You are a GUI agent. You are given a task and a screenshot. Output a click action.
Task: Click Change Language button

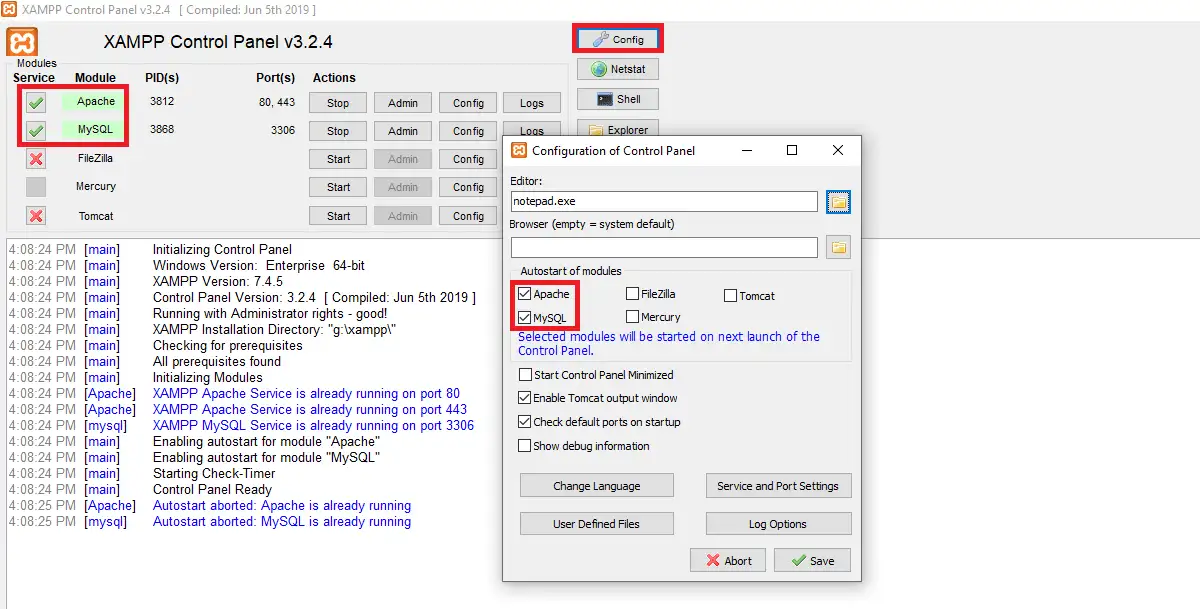[597, 486]
